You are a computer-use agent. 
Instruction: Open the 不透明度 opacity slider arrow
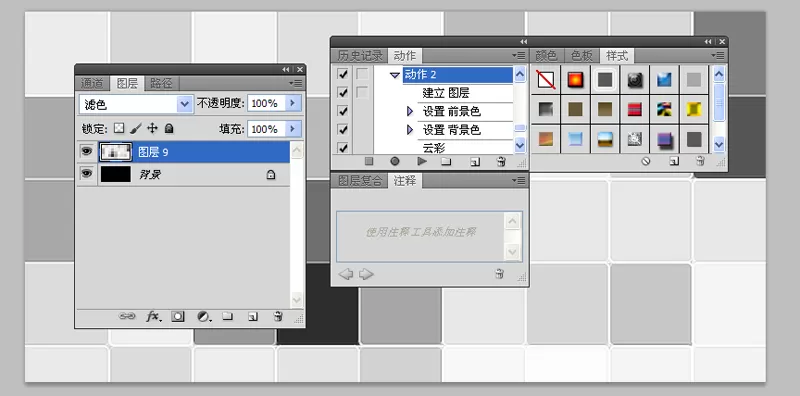click(292, 103)
